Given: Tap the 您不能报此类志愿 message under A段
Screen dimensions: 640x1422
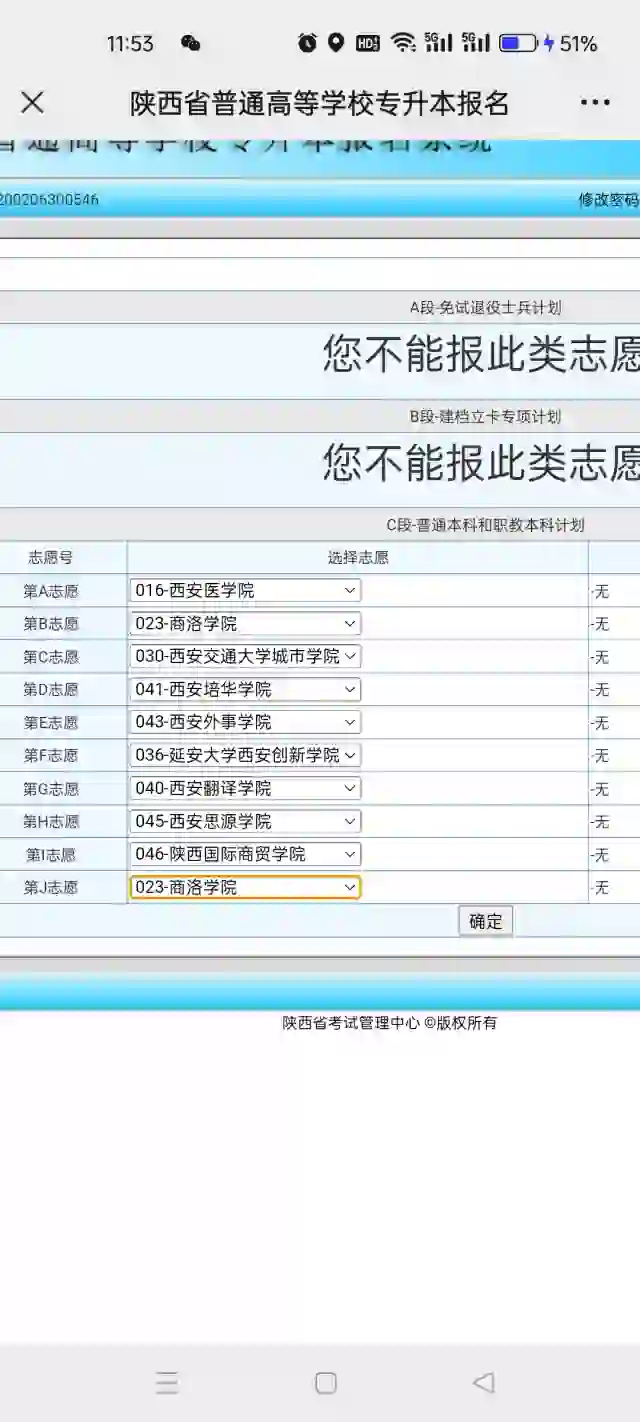Looking at the screenshot, I should [481, 354].
